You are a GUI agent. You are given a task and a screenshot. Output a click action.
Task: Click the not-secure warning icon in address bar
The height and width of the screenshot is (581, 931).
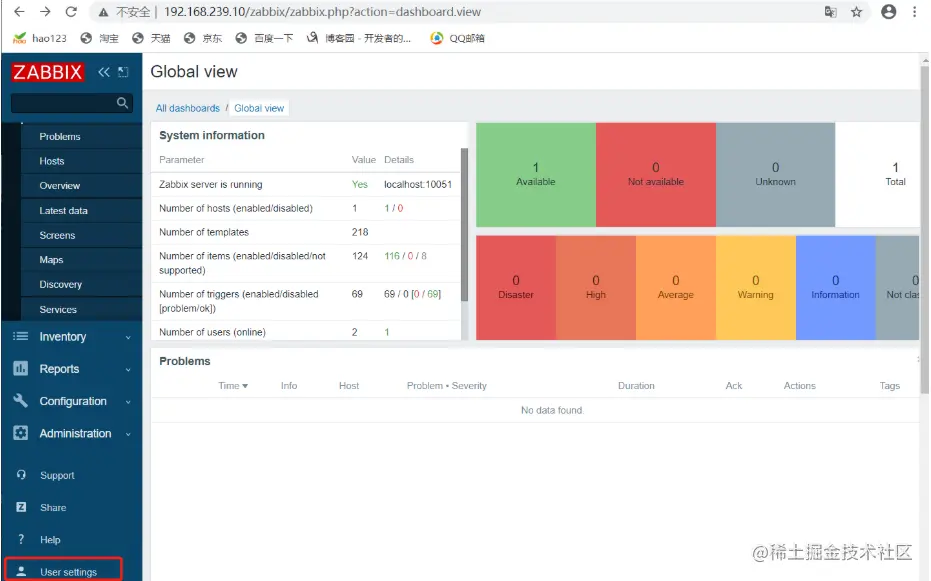pos(103,12)
